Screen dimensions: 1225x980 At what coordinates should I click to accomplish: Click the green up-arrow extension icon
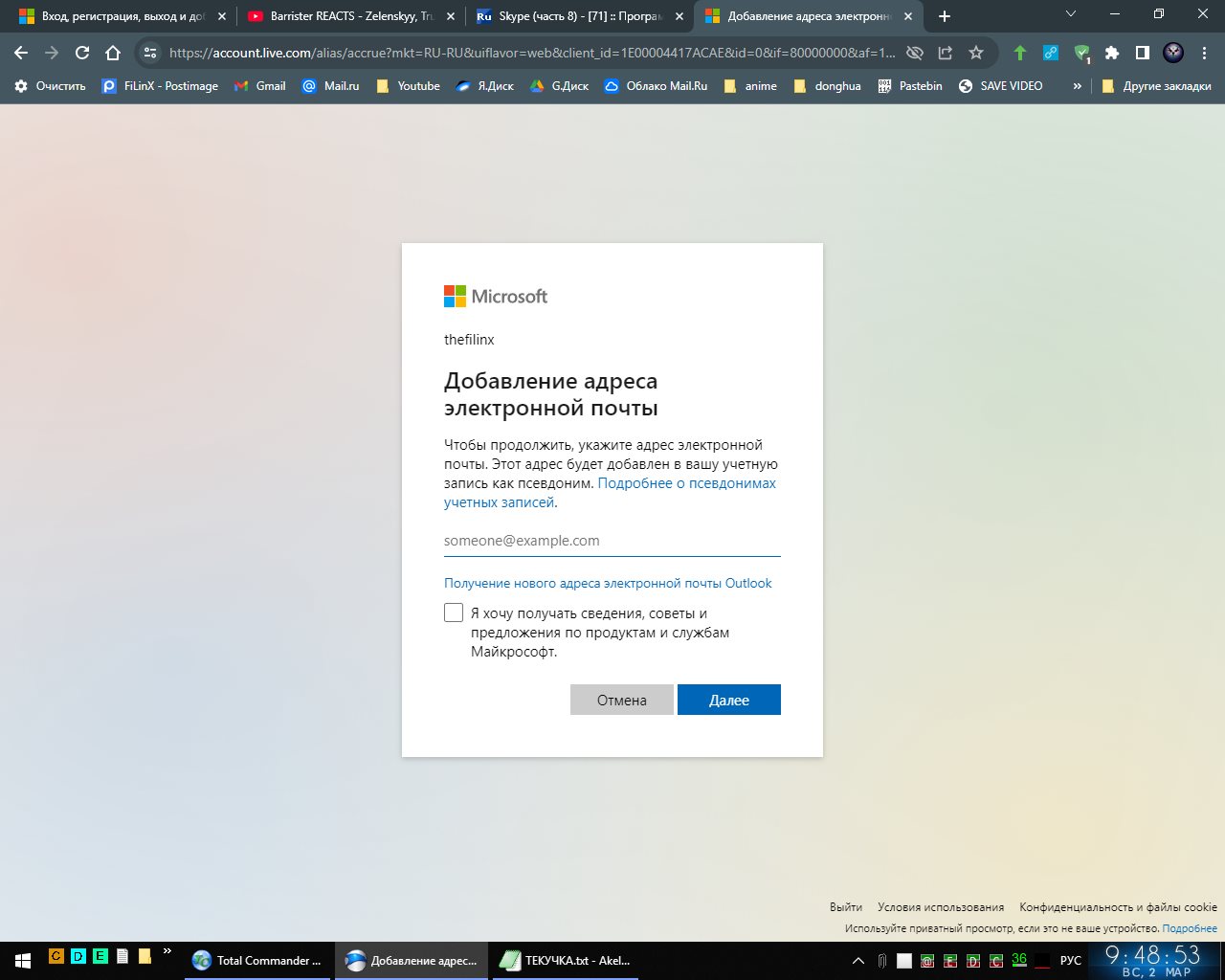click(1020, 53)
